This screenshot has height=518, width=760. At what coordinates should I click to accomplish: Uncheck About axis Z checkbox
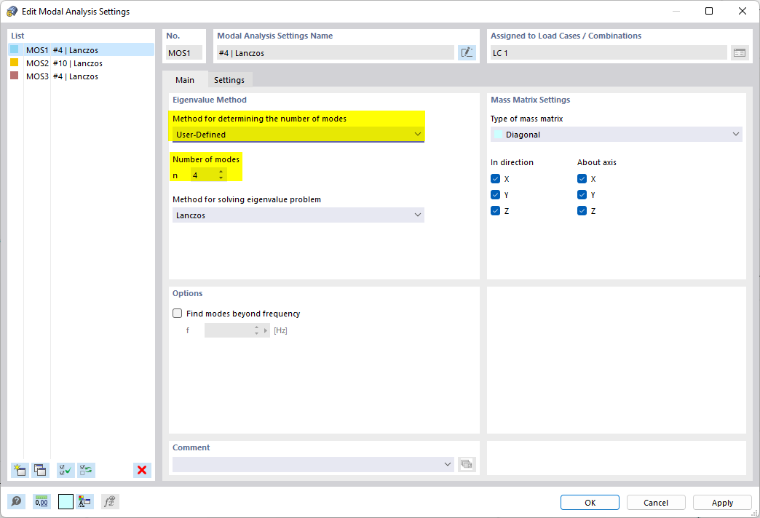[582, 211]
